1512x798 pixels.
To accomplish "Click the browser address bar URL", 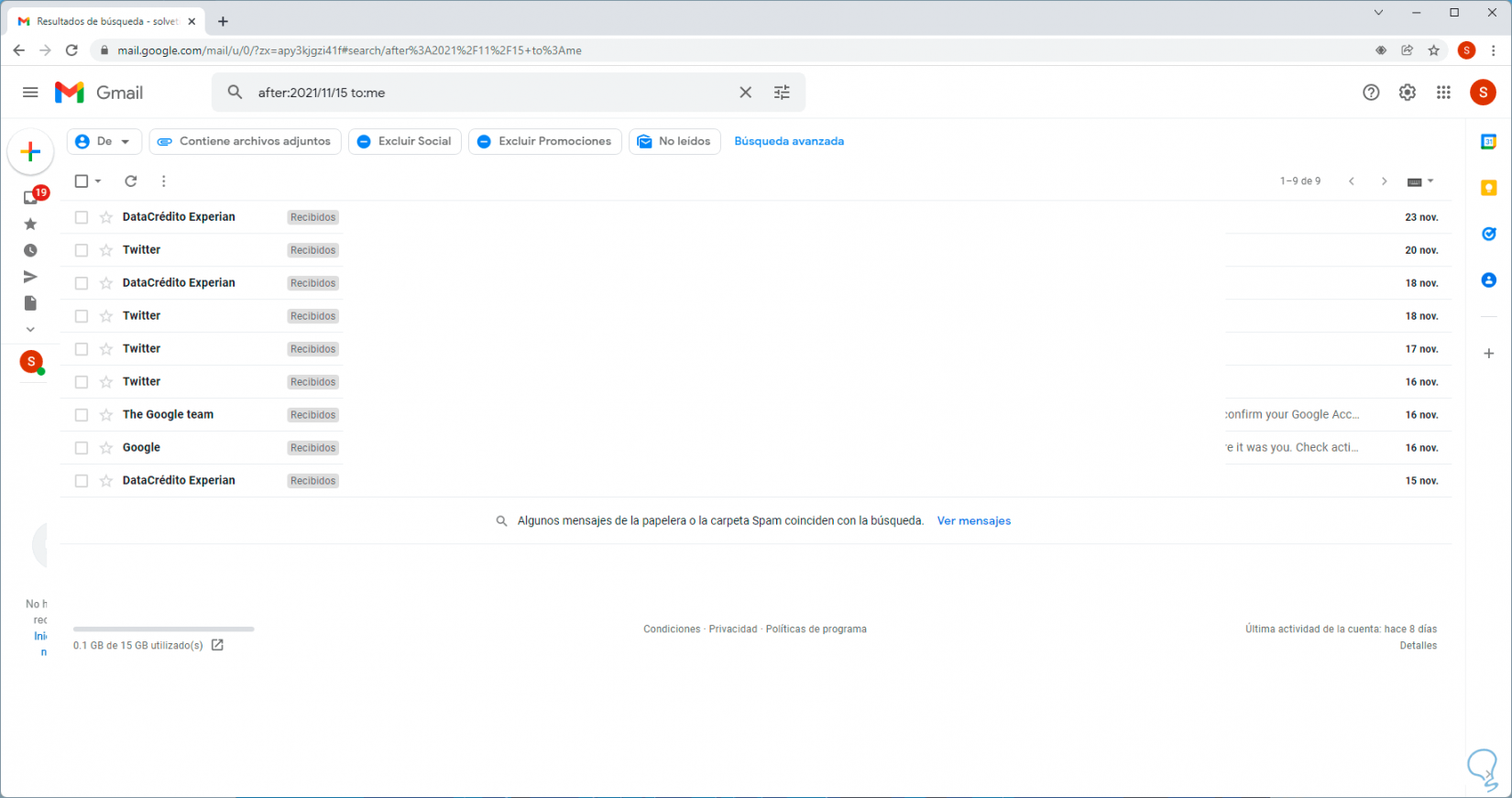I will click(x=349, y=50).
